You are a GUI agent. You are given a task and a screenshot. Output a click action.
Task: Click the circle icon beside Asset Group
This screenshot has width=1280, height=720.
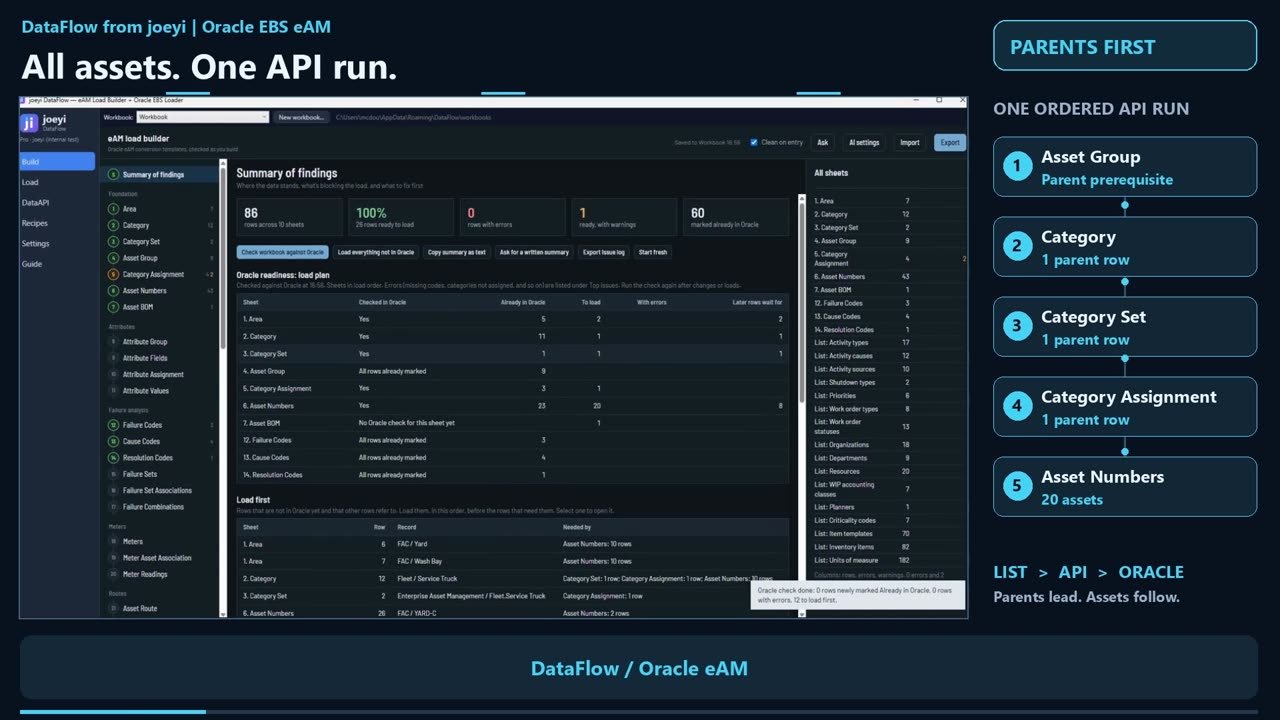click(x=114, y=258)
